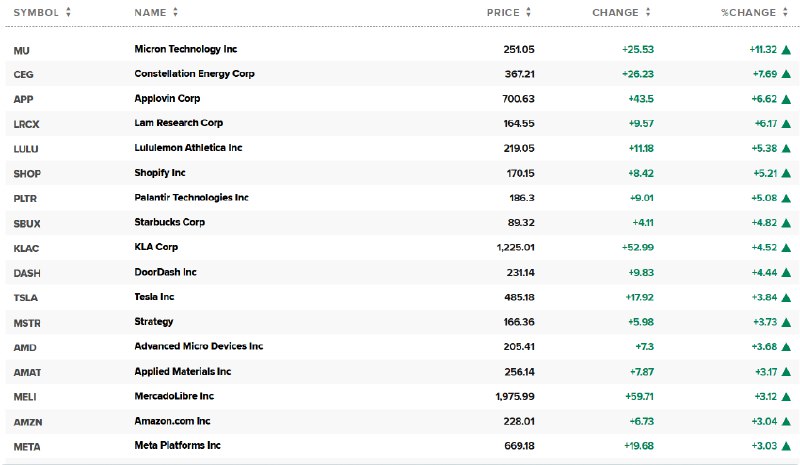This screenshot has height=465, width=800.
Task: Click the green up triangle in META row
Action: click(786, 446)
